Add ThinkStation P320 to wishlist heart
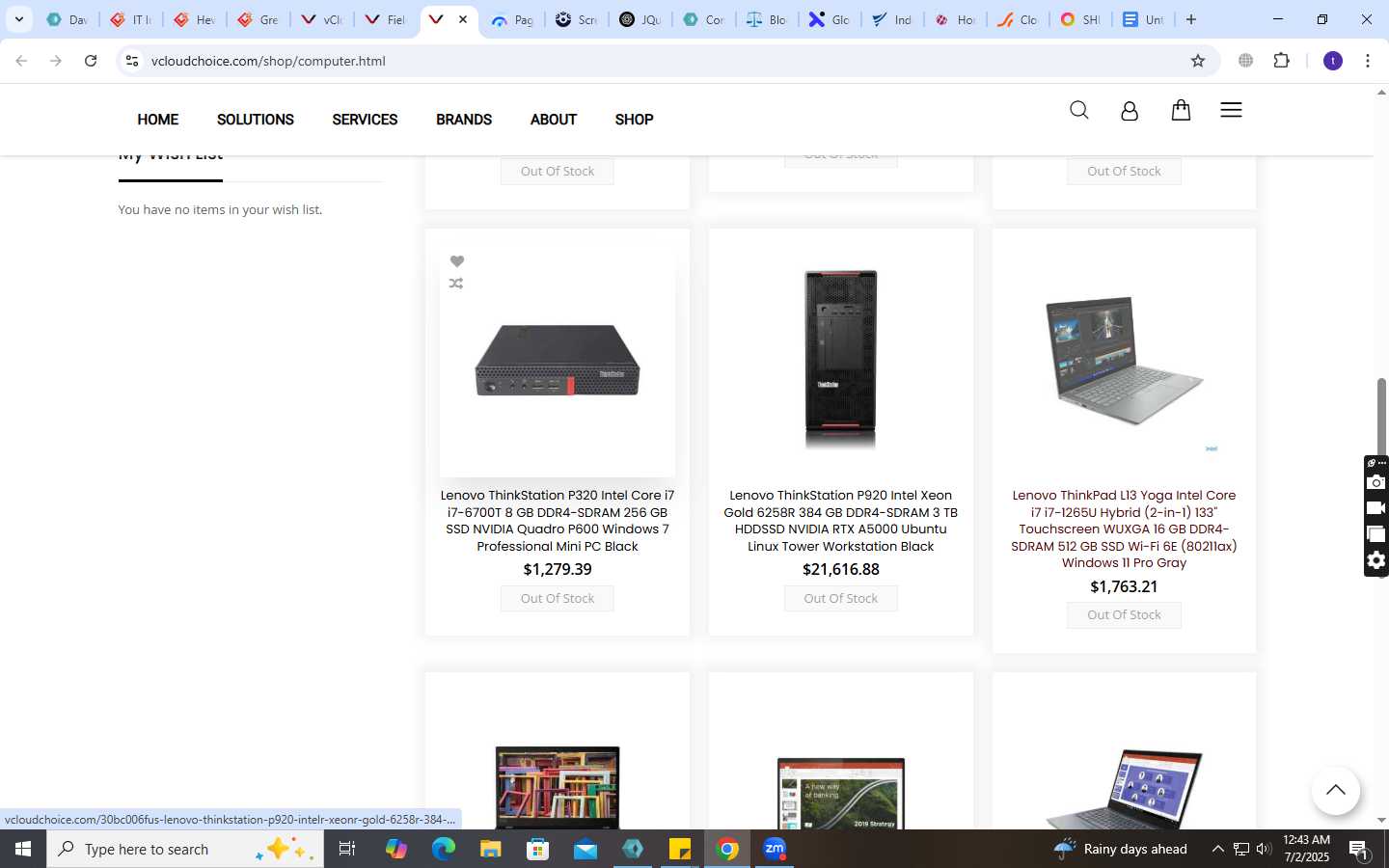Viewport: 1389px width, 868px height. (x=457, y=261)
